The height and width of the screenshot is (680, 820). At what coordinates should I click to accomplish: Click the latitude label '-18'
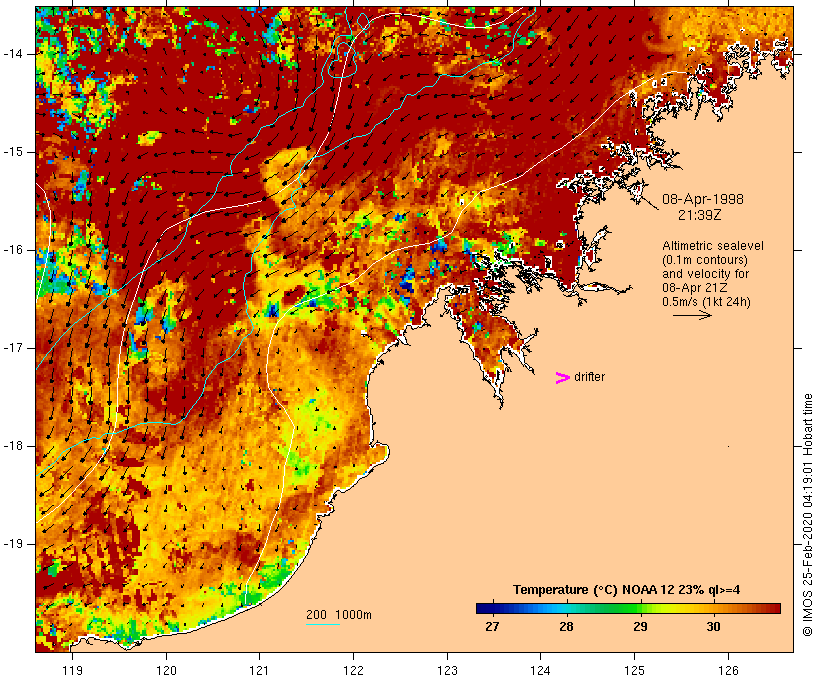[13, 446]
